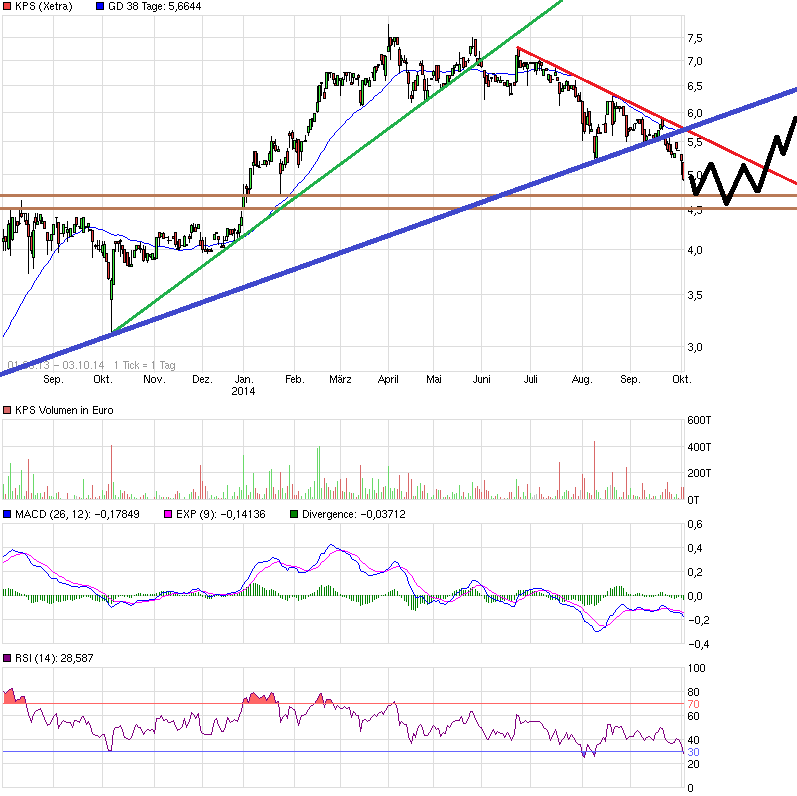Click the 7,5 price axis label

point(694,38)
